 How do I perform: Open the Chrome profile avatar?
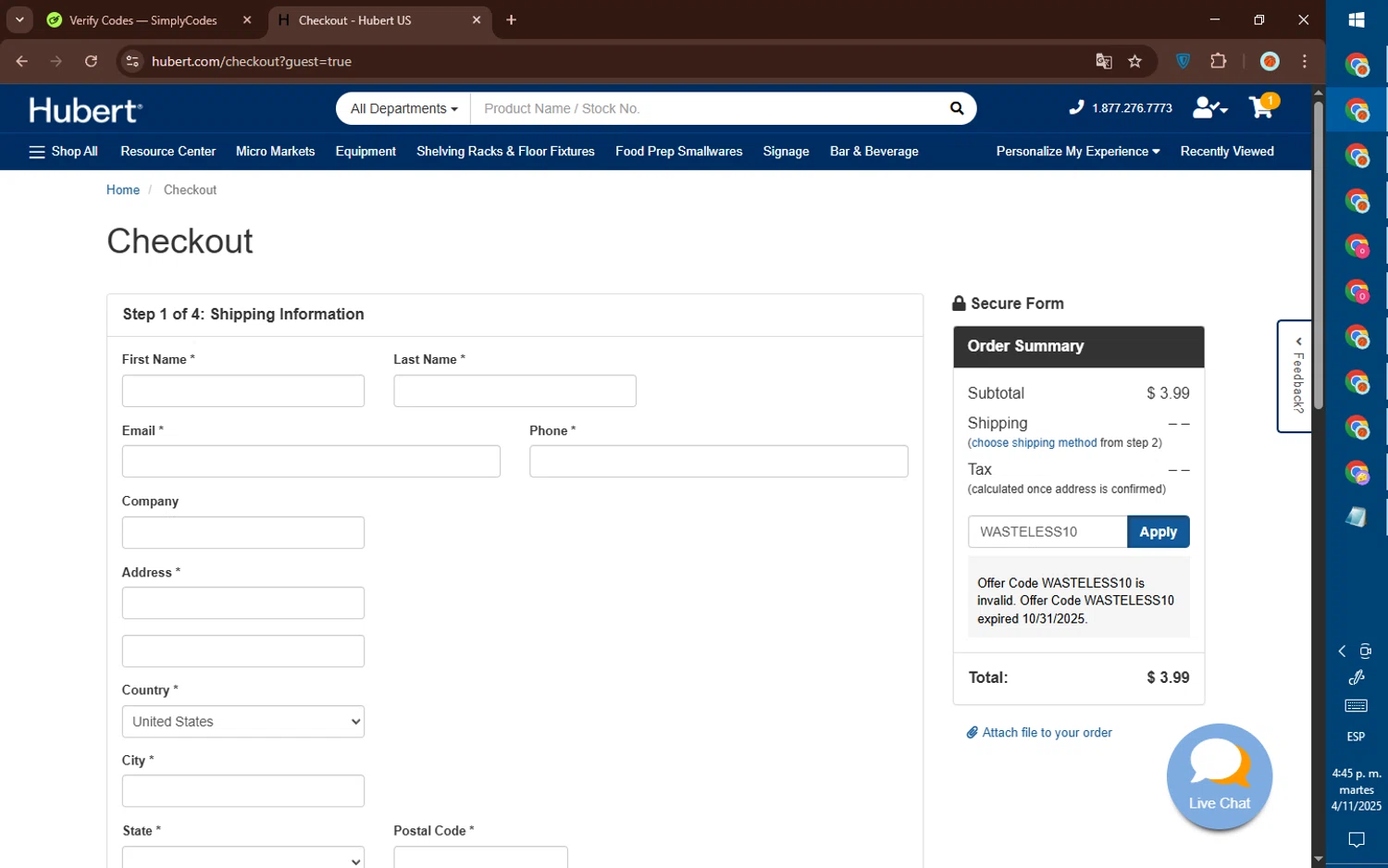coord(1270,61)
